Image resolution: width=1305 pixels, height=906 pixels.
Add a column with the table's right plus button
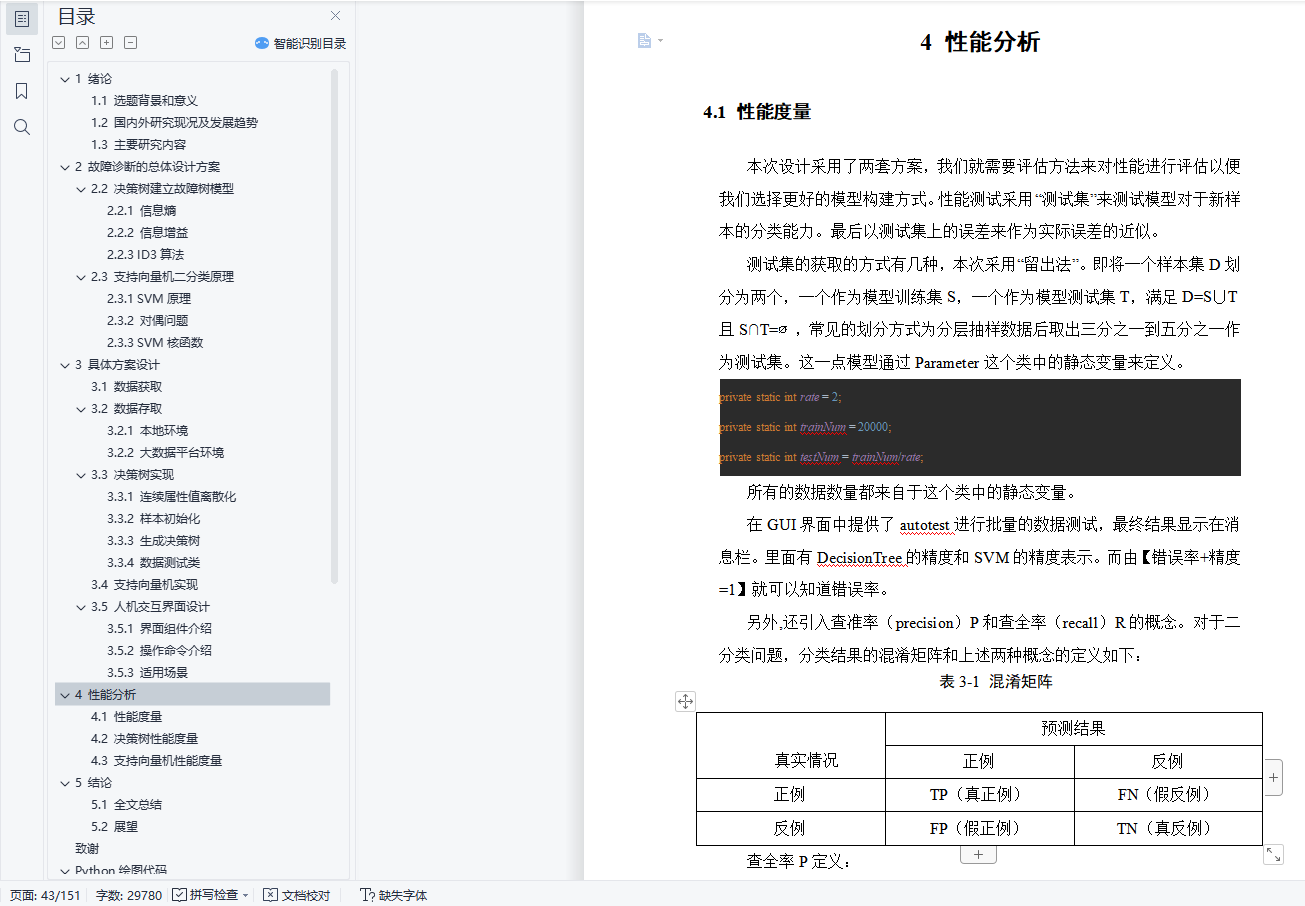click(1273, 777)
